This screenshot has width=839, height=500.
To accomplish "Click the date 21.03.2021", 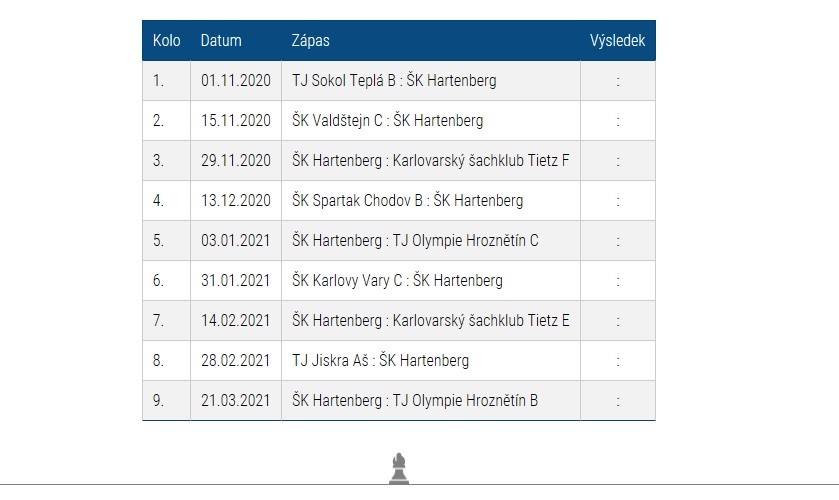I will coord(235,401).
